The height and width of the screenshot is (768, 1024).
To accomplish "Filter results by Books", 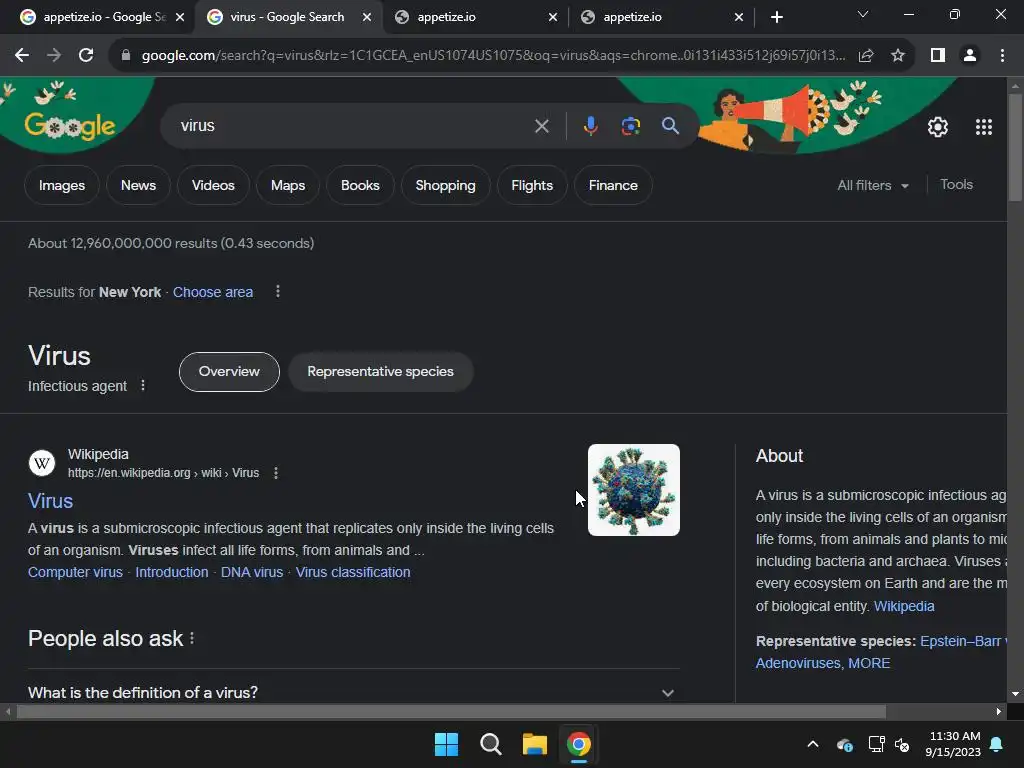I will pyautogui.click(x=360, y=185).
